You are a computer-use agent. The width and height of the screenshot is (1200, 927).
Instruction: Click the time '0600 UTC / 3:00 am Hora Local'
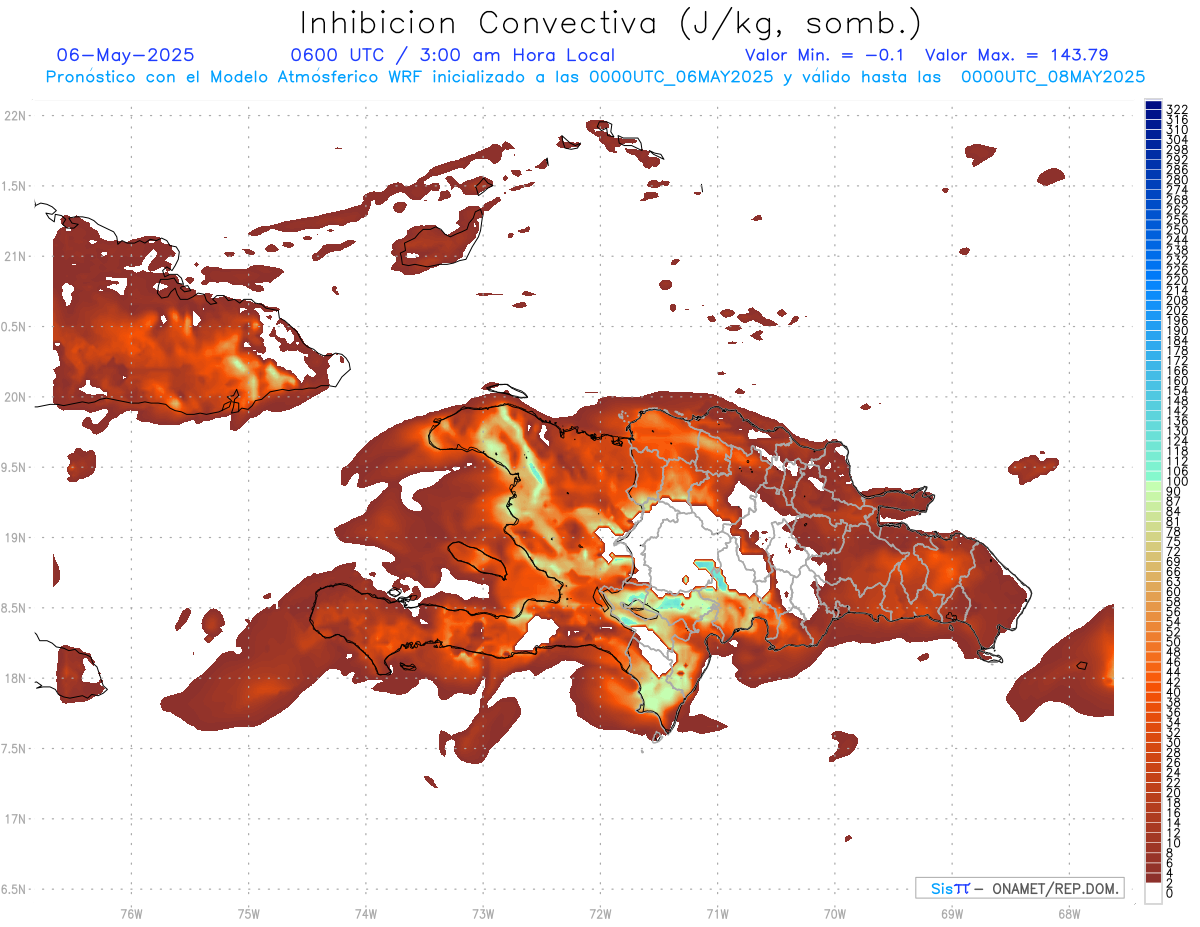(452, 55)
